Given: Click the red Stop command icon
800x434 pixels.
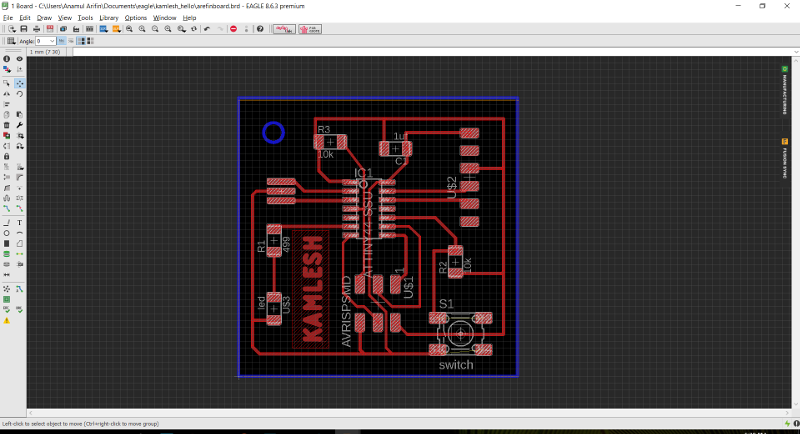Looking at the screenshot, I should 233,29.
